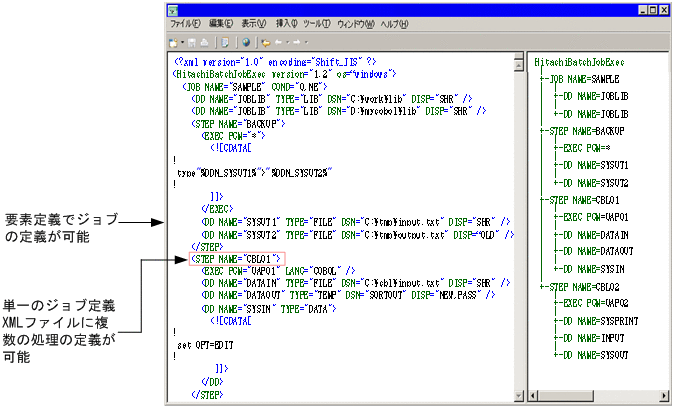Open the ツール(T) menu
Viewport: 679px width, 413px height.
[318, 23]
